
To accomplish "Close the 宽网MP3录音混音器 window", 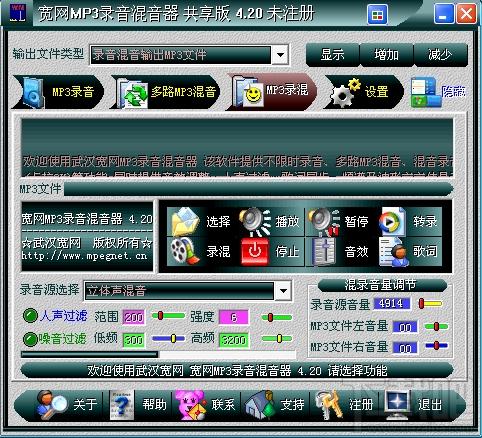I will pyautogui.click(x=466, y=14).
